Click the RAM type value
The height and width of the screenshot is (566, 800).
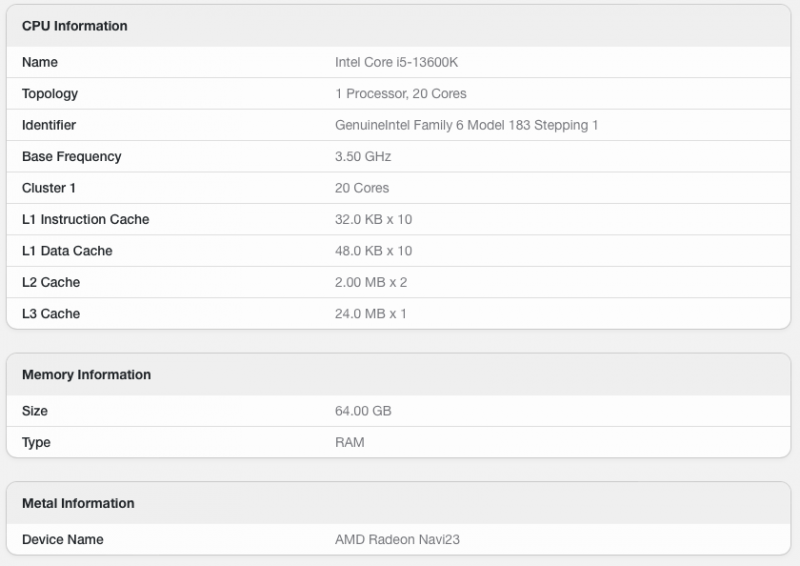coord(349,442)
